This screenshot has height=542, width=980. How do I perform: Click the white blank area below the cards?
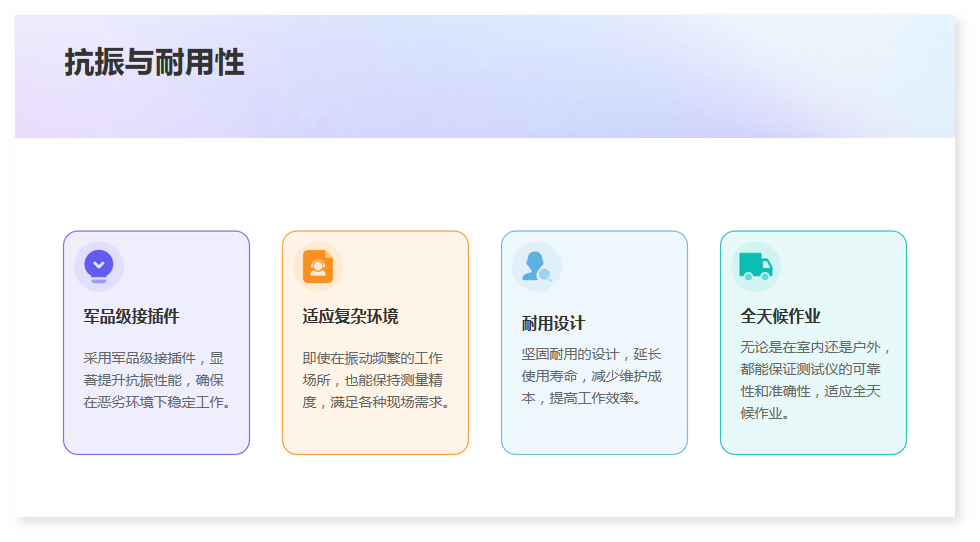point(485,488)
